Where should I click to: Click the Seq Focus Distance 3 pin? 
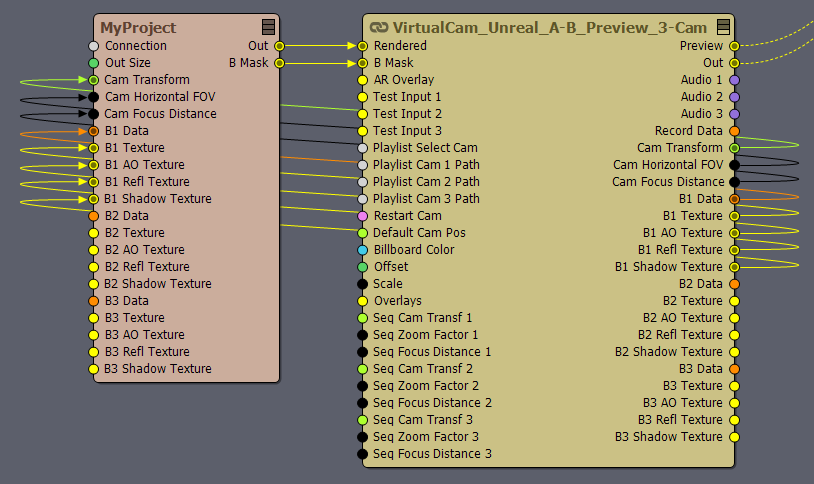tap(363, 454)
